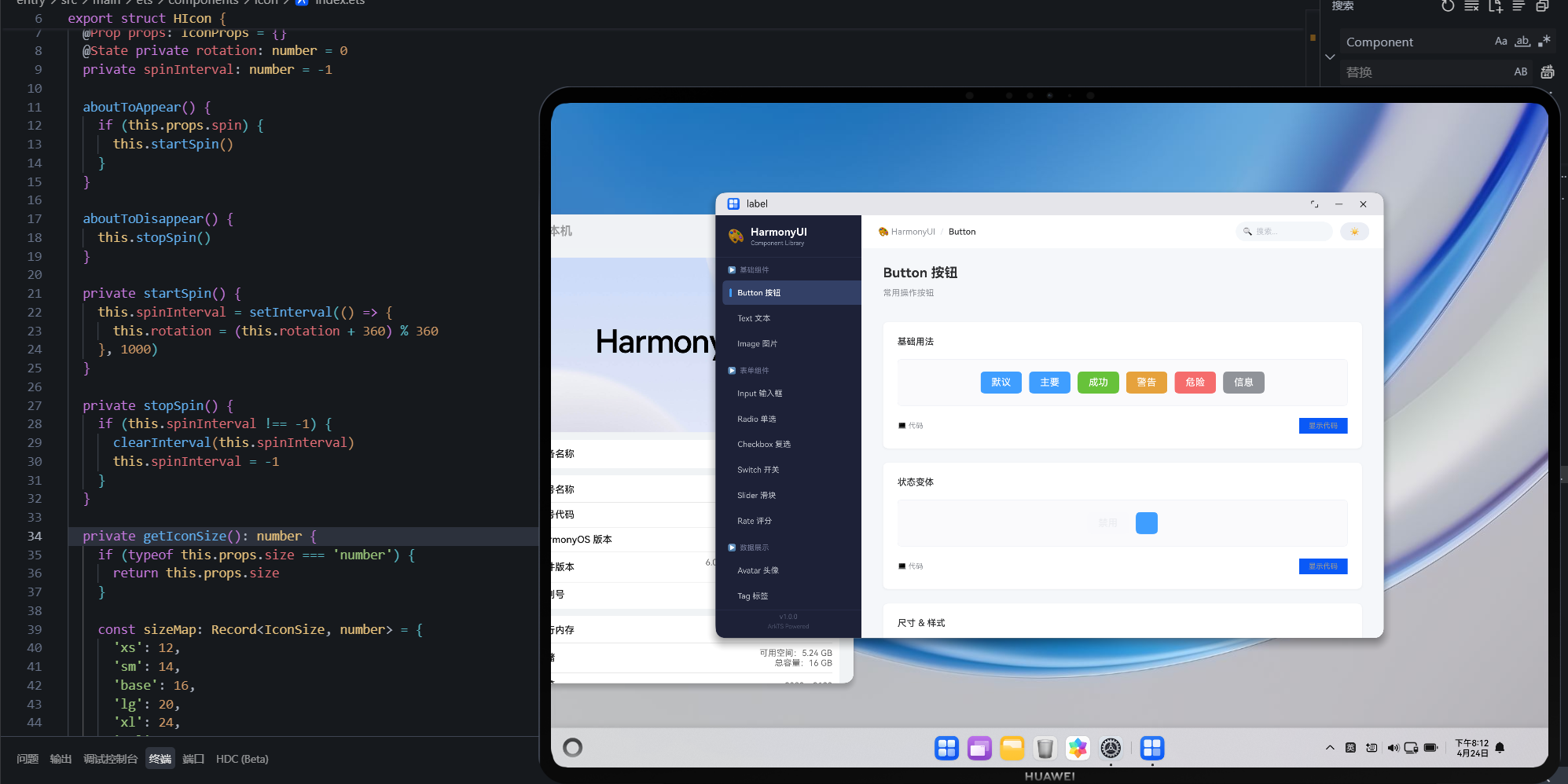The image size is (1568, 784).
Task: Click the green 成功 button
Action: click(1098, 383)
